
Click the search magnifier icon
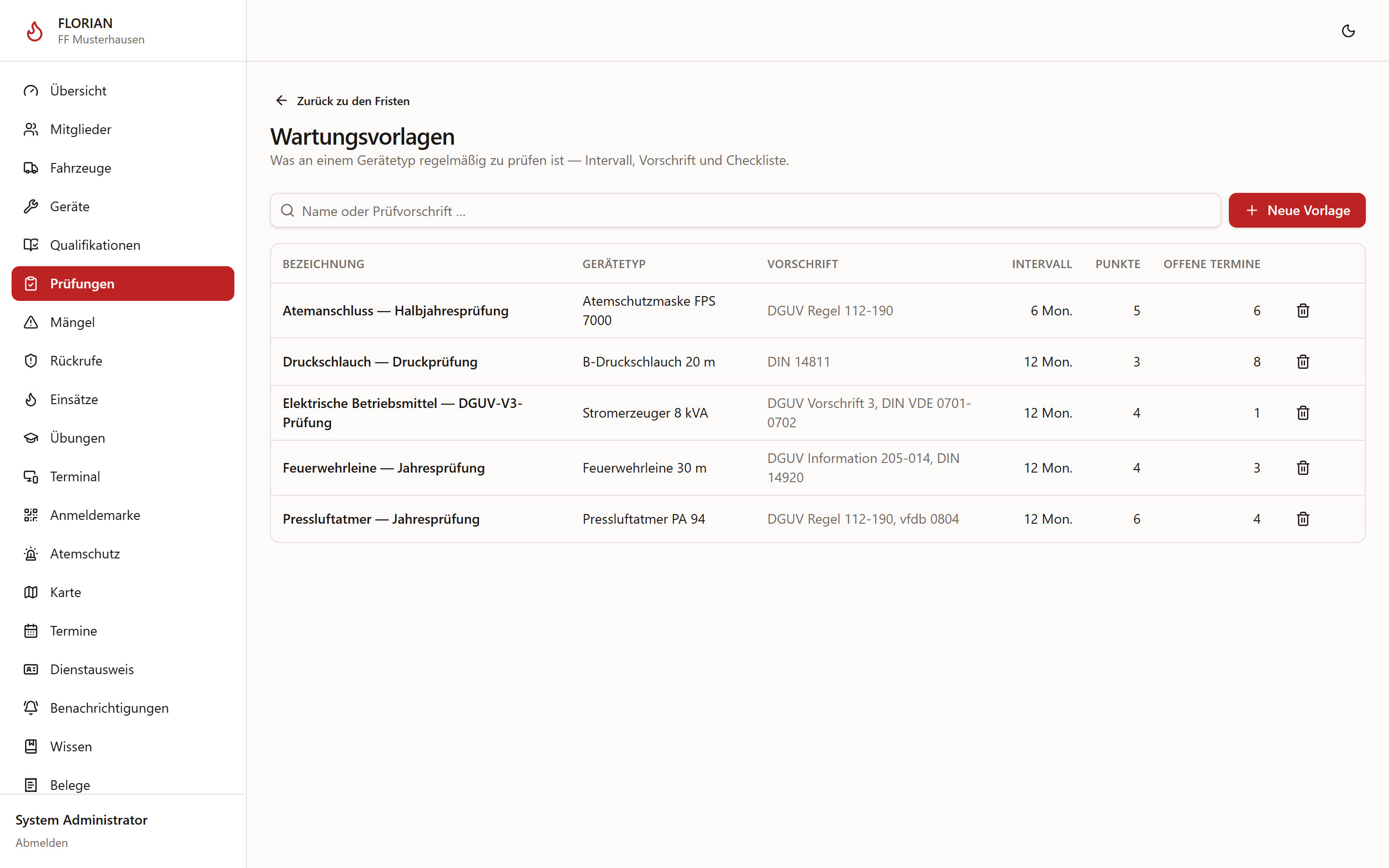pos(287,211)
